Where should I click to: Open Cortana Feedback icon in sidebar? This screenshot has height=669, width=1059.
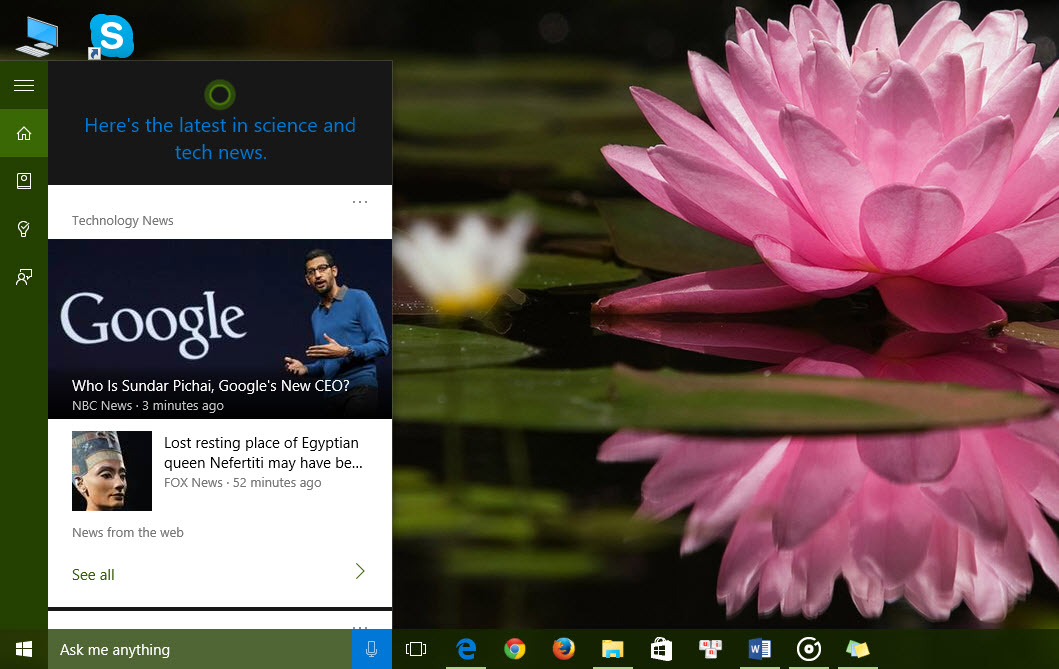click(x=24, y=277)
